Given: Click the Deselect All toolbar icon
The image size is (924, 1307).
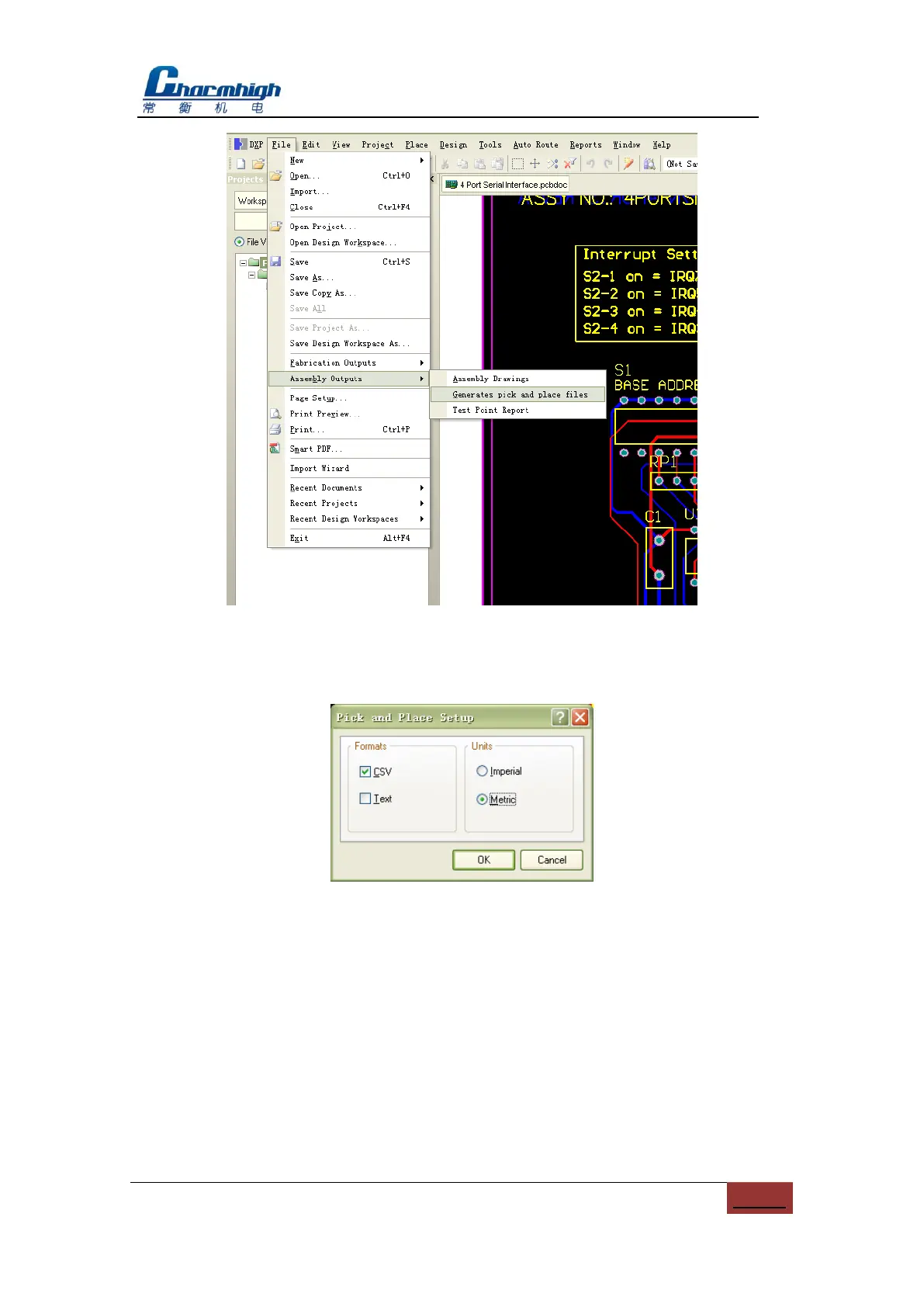Looking at the screenshot, I should [x=552, y=164].
